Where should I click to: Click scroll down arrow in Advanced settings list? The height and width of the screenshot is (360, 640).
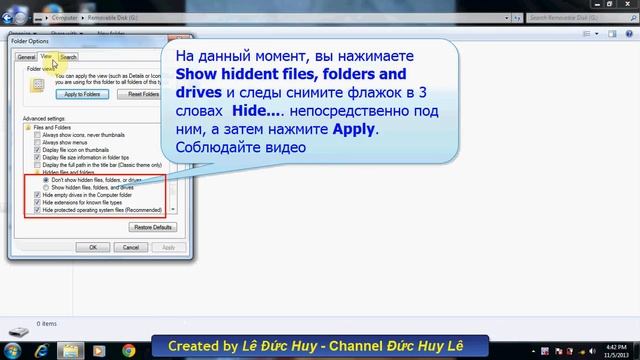point(173,209)
